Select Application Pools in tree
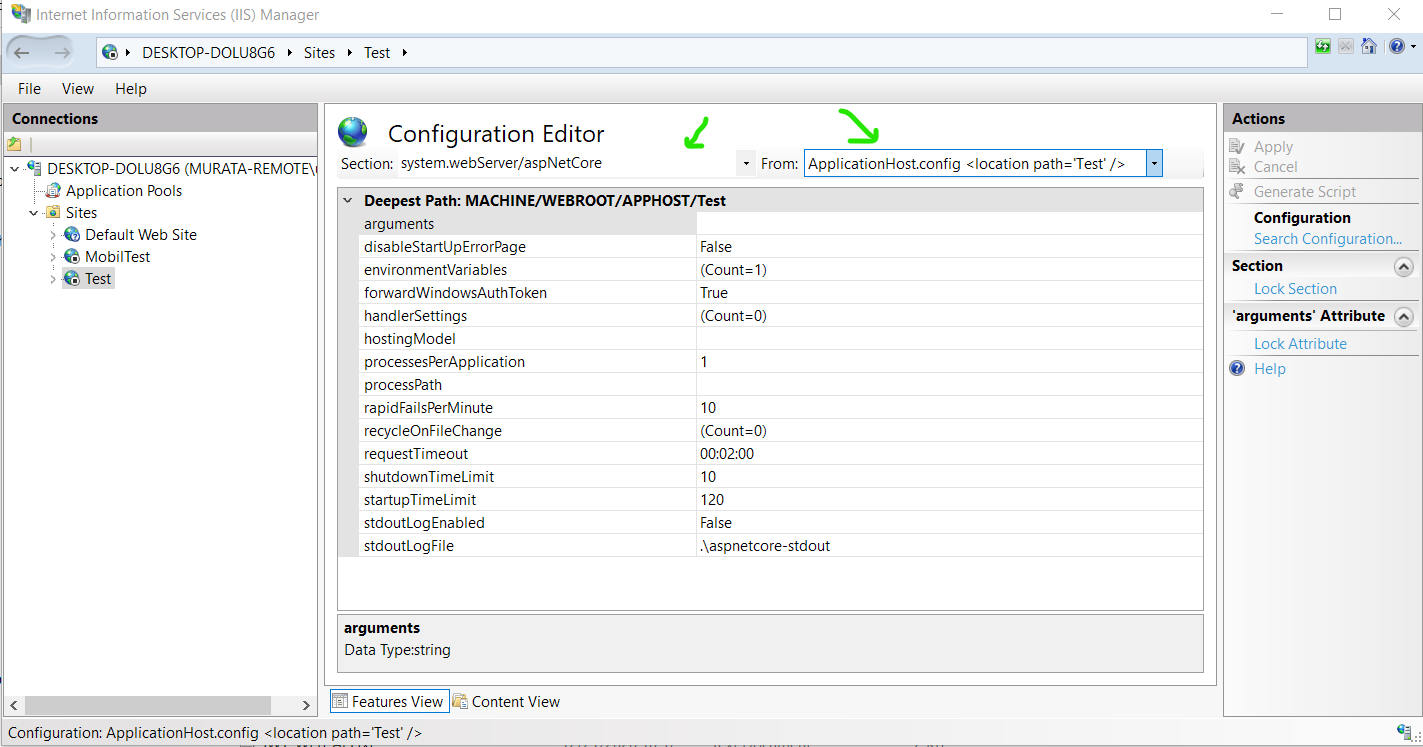 click(124, 190)
